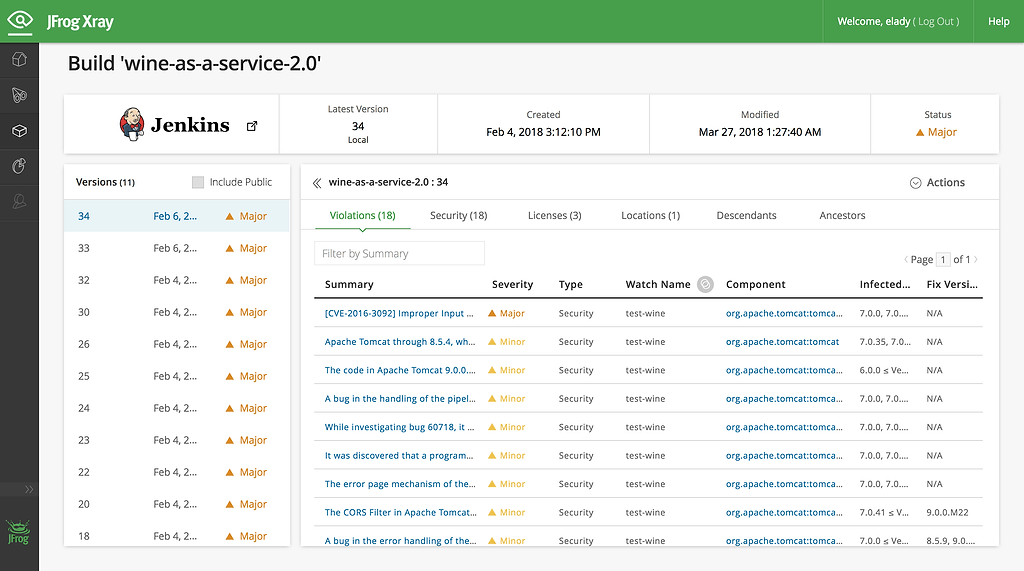Screen dimensions: 1024x571
Task: Open 'While investigating bug 60718' violation
Action: pyautogui.click(x=399, y=427)
